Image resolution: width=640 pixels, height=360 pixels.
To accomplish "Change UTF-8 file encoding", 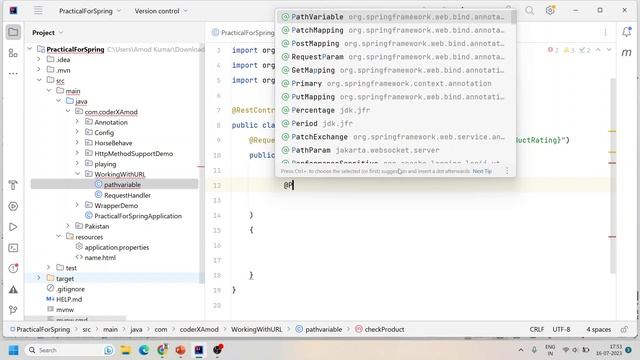I will point(561,329).
